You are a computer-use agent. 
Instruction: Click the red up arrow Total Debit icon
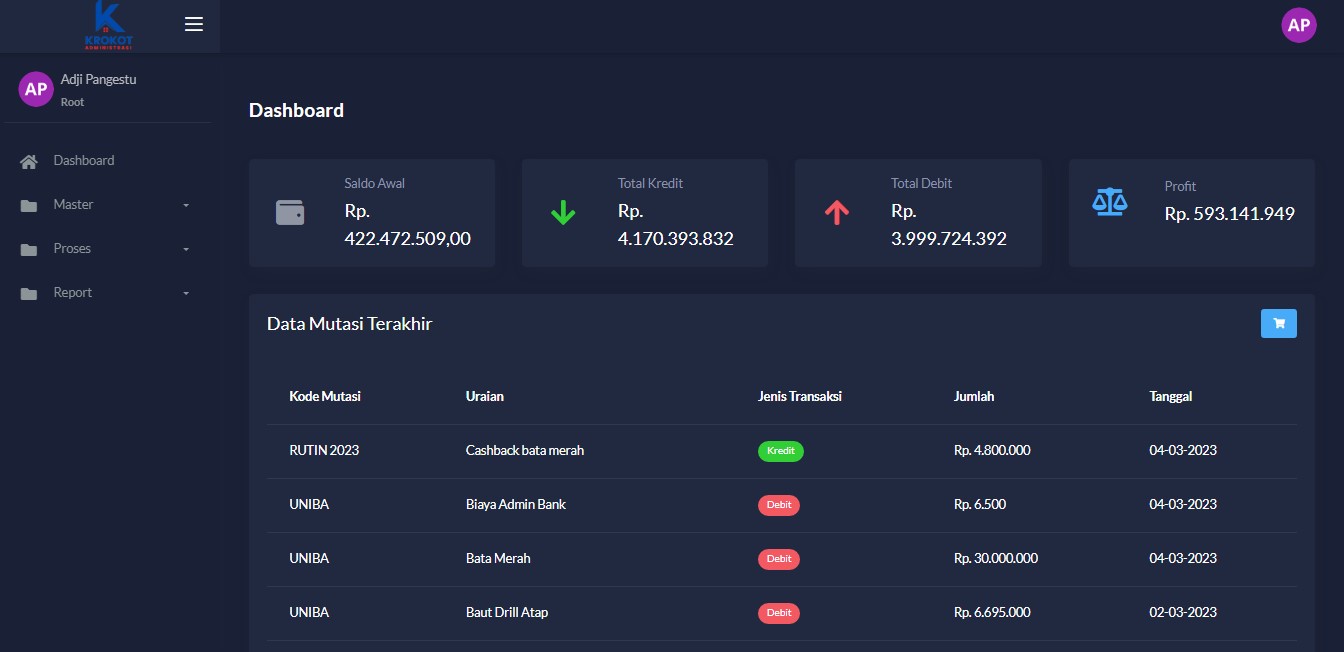pos(836,213)
